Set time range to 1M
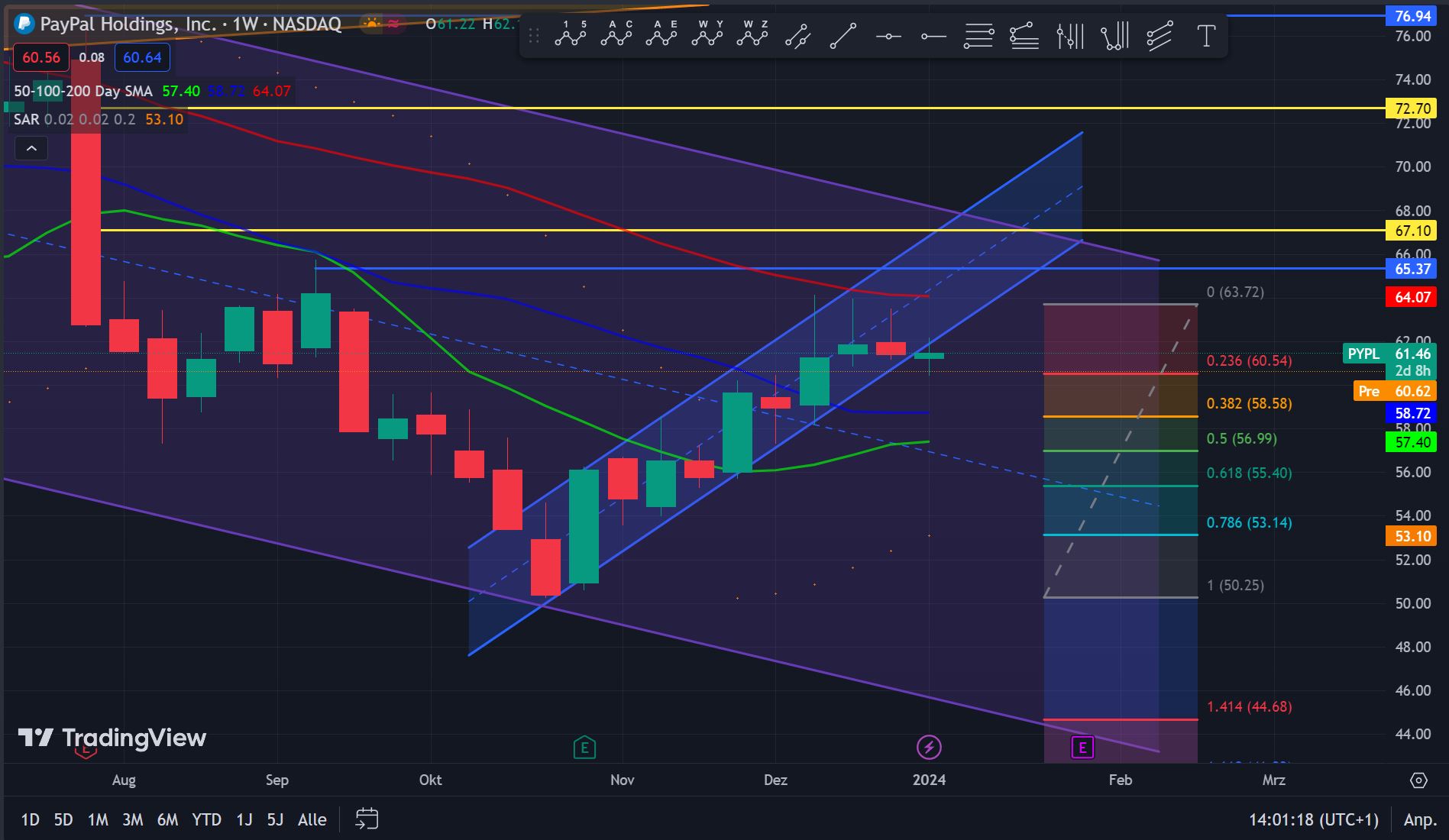This screenshot has height=840, width=1449. [x=98, y=819]
